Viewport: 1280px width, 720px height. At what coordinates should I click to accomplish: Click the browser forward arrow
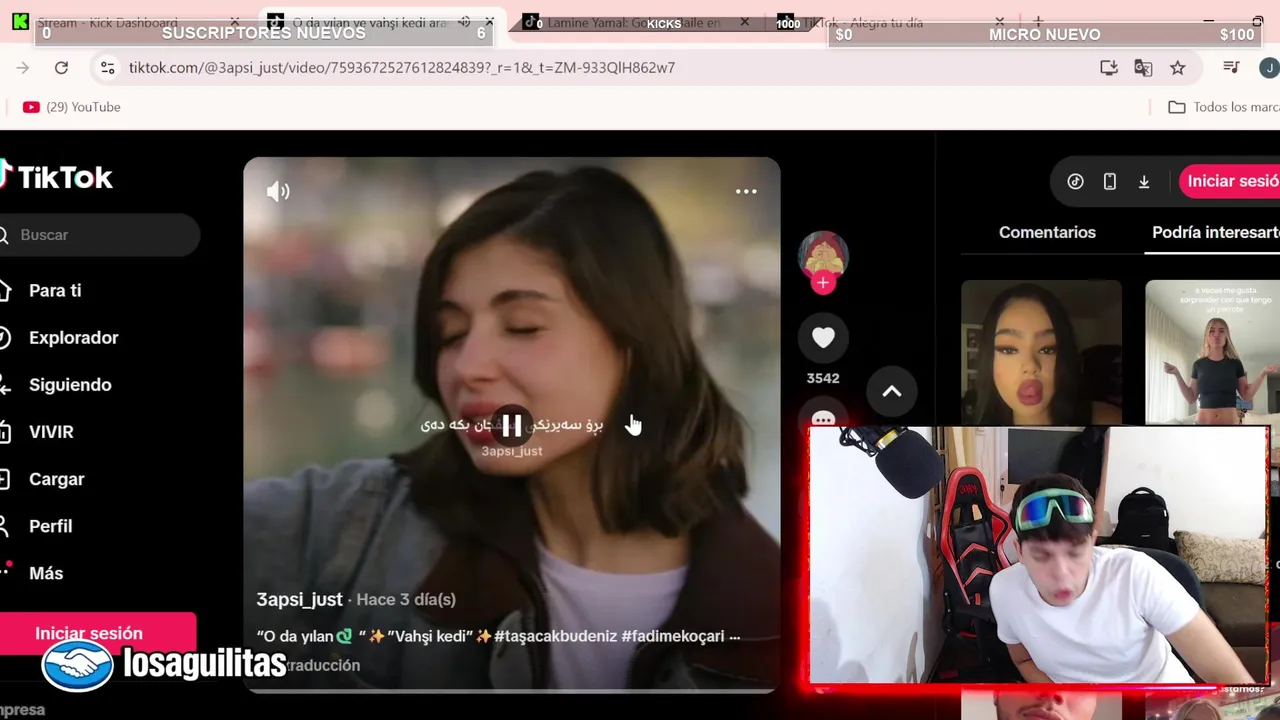click(x=23, y=67)
